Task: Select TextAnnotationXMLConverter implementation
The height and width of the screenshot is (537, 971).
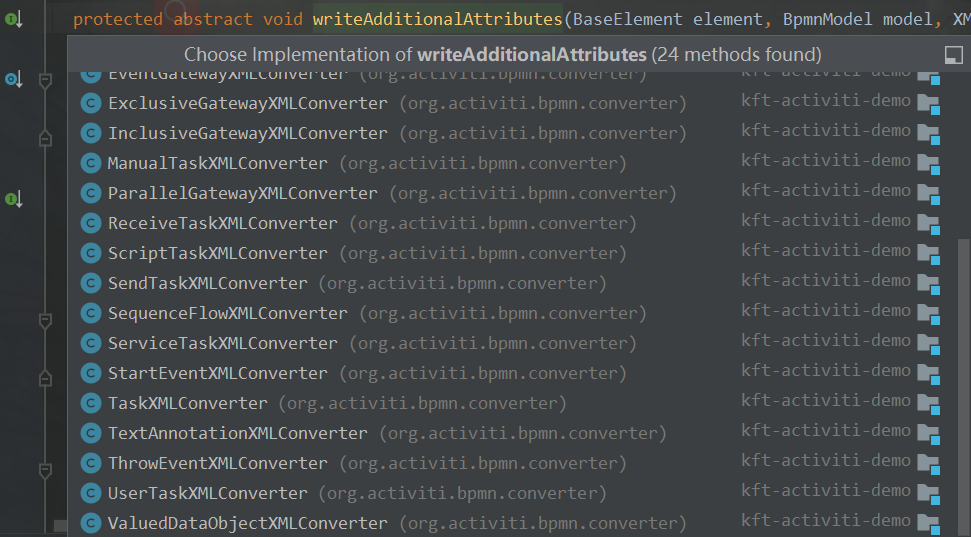Action: (x=514, y=434)
